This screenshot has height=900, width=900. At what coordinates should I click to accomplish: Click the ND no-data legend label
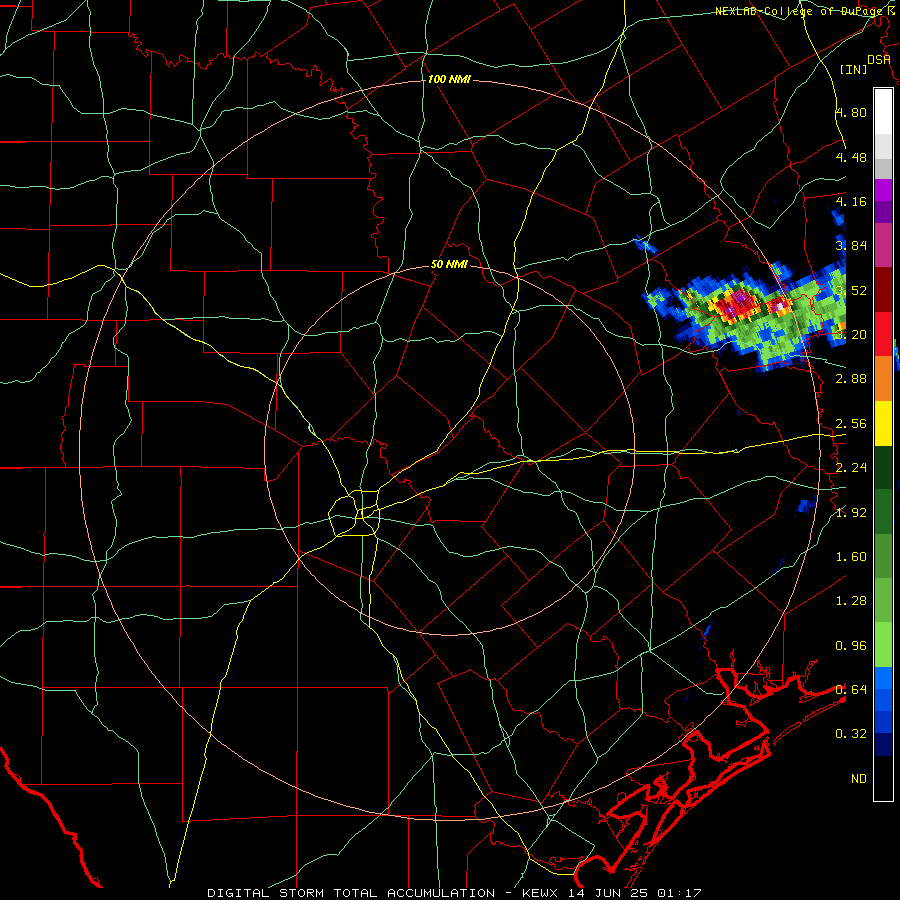click(859, 779)
